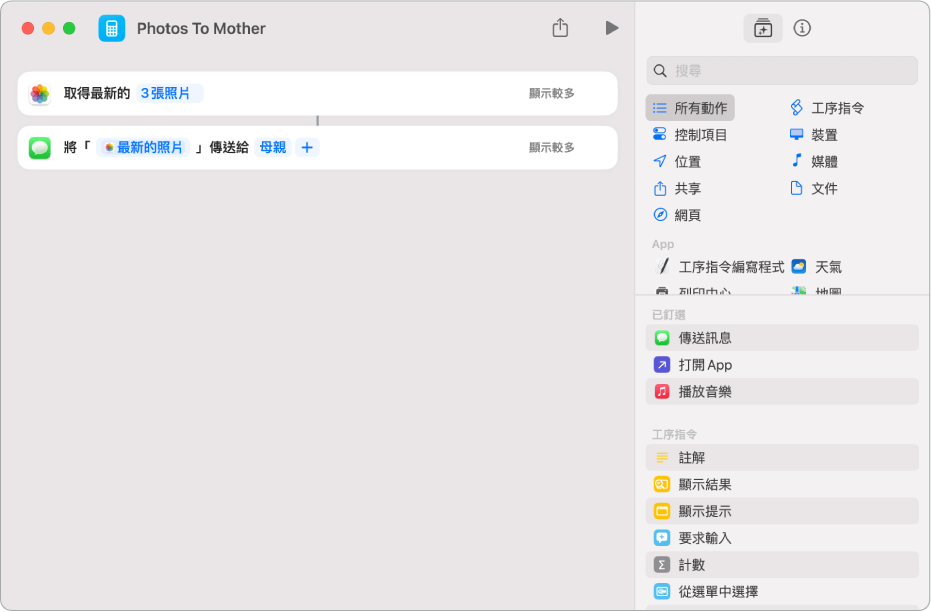Select the 裝置 category
Image resolution: width=931 pixels, height=612 pixels.
coord(814,135)
